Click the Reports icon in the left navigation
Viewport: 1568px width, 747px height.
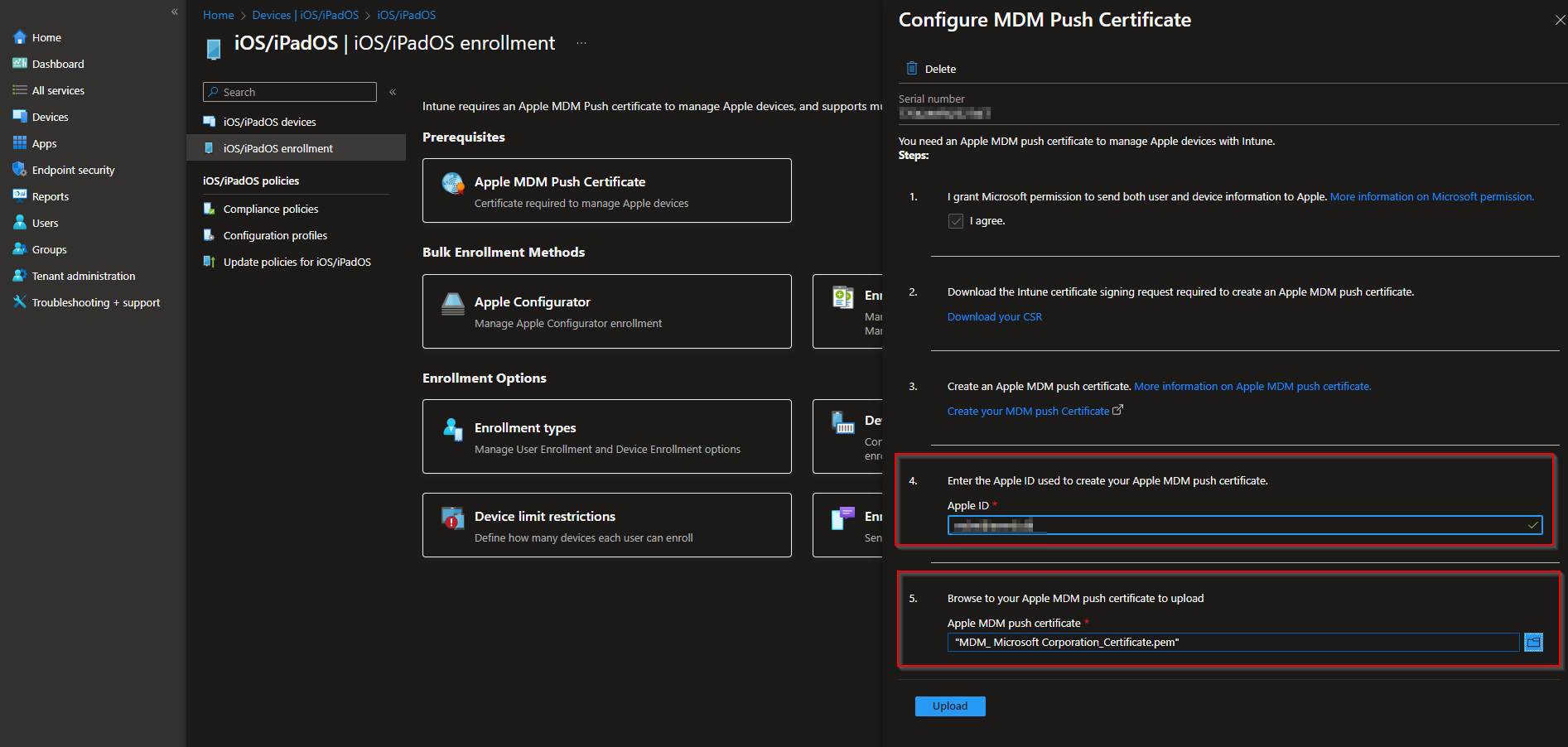19,195
